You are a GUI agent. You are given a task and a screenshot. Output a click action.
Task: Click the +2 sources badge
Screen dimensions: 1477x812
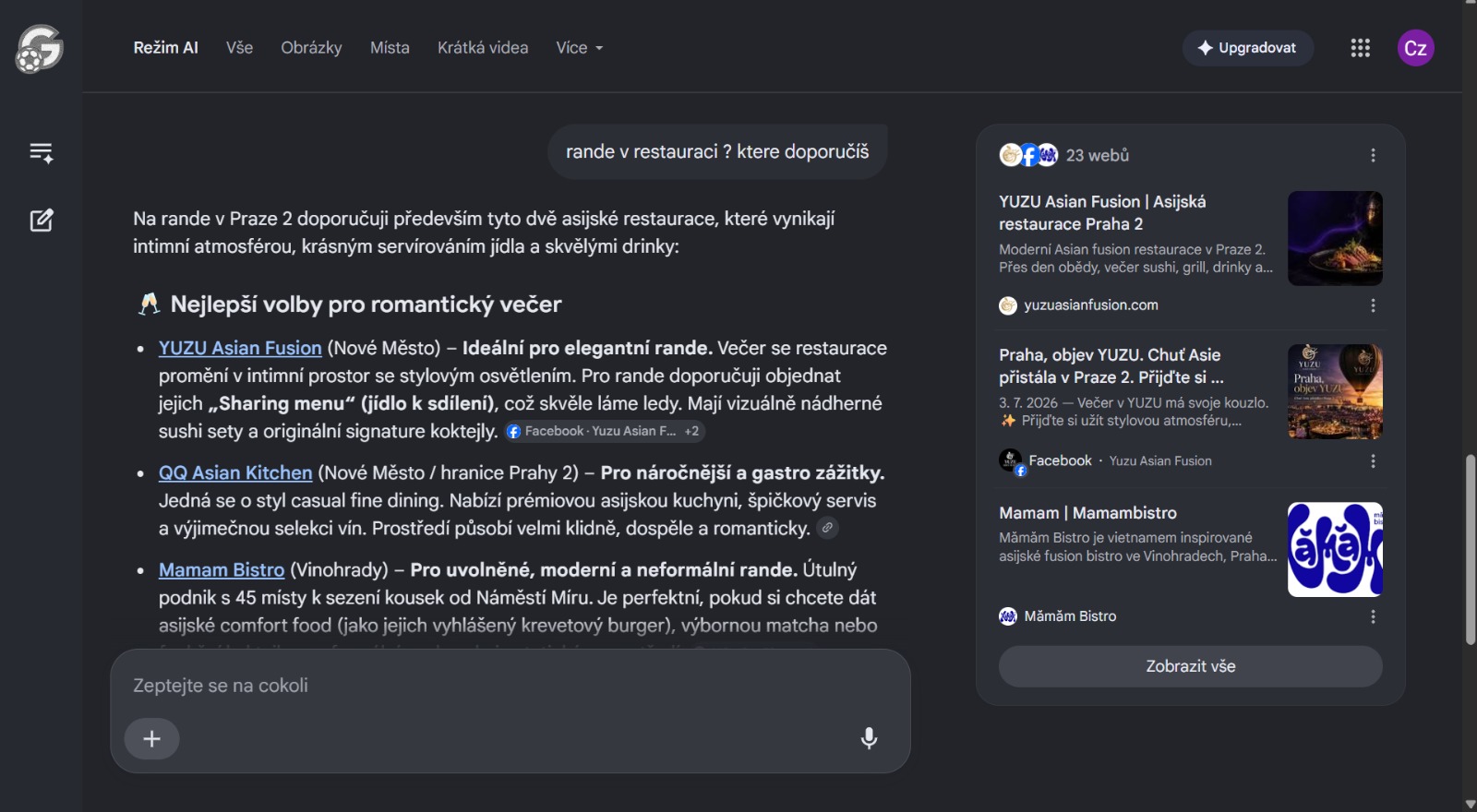[692, 431]
